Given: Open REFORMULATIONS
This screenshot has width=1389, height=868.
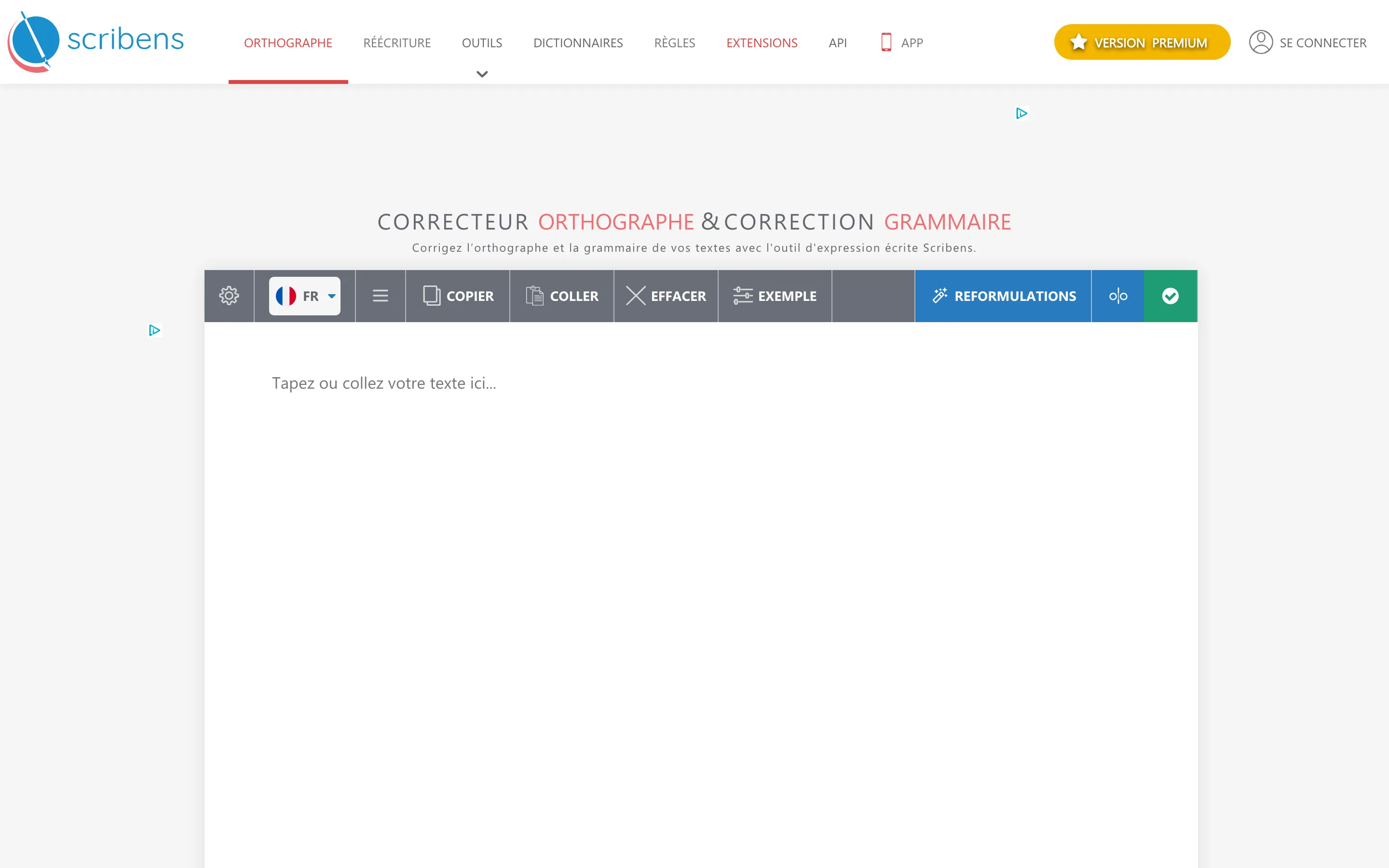Looking at the screenshot, I should [x=1003, y=296].
